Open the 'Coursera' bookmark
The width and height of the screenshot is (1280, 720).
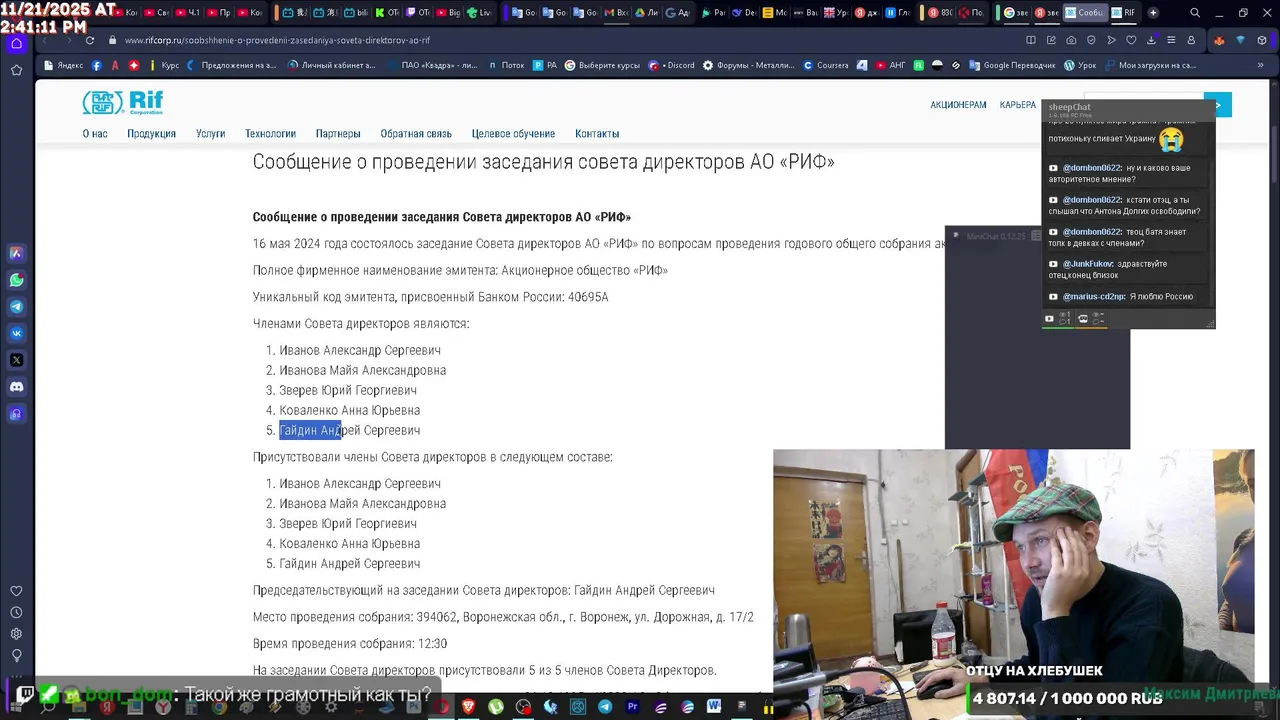[x=825, y=65]
